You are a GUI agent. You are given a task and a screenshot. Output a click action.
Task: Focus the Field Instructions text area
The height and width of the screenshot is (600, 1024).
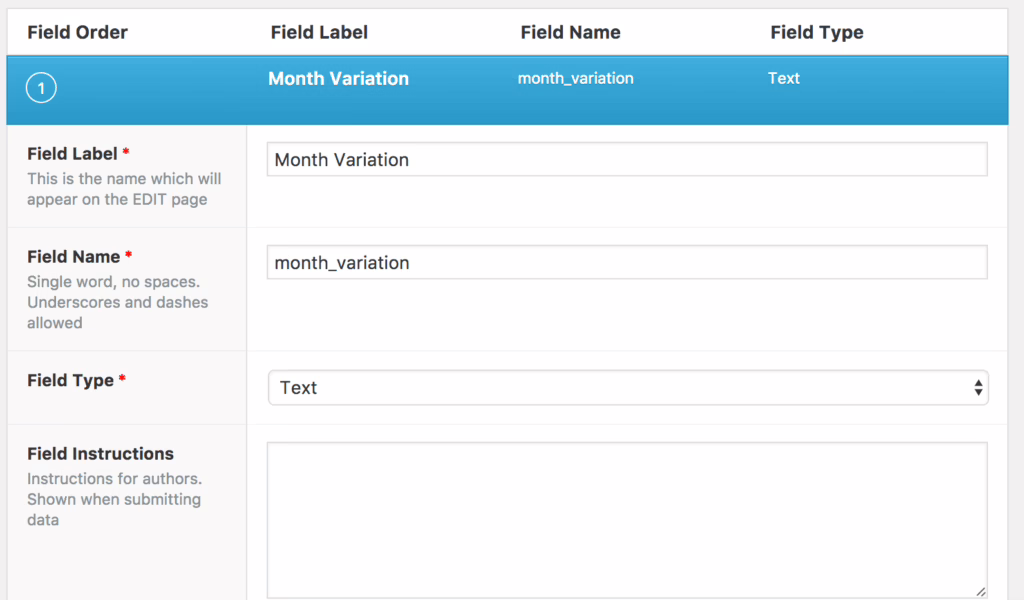point(627,520)
